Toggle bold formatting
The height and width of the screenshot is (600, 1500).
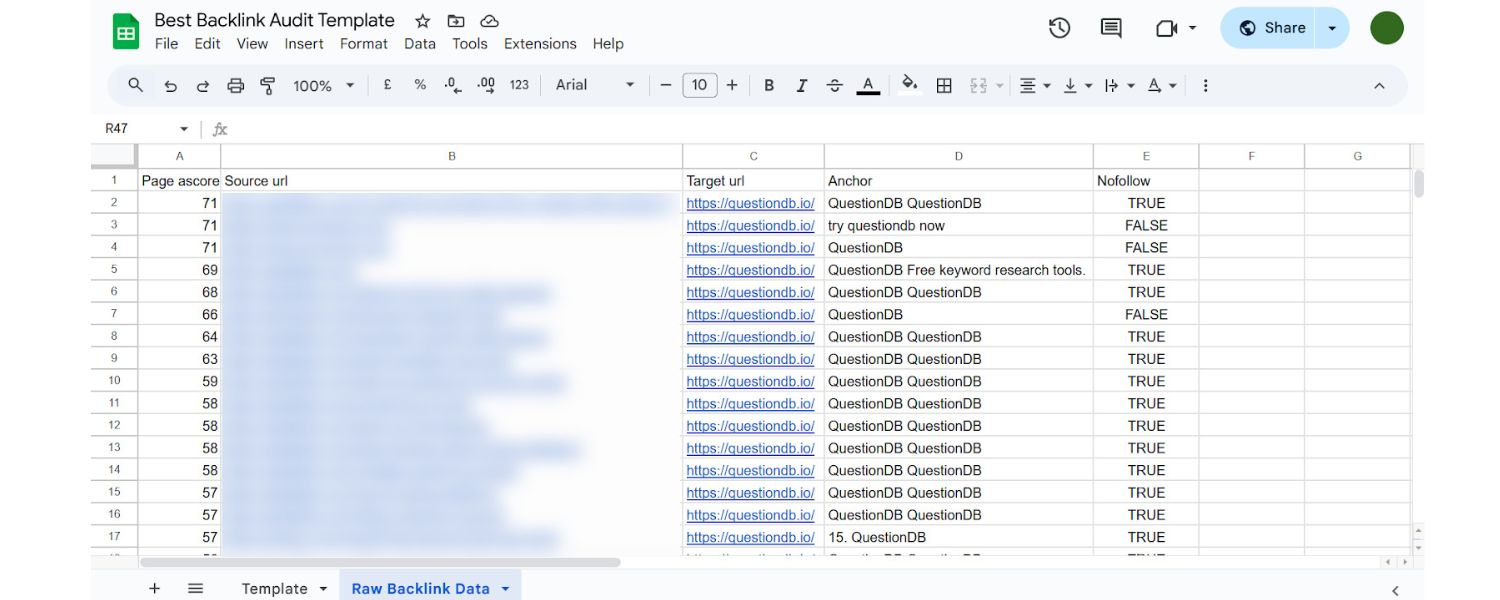pos(768,85)
